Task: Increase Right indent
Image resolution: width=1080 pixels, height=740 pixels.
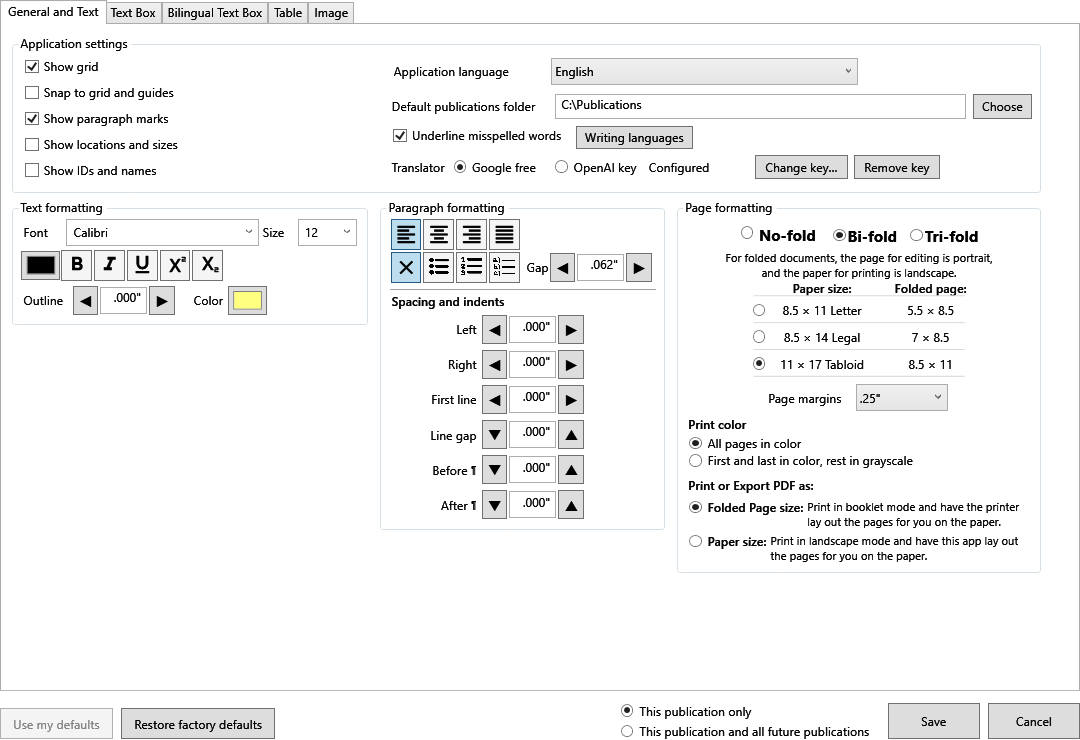Action: click(x=571, y=365)
